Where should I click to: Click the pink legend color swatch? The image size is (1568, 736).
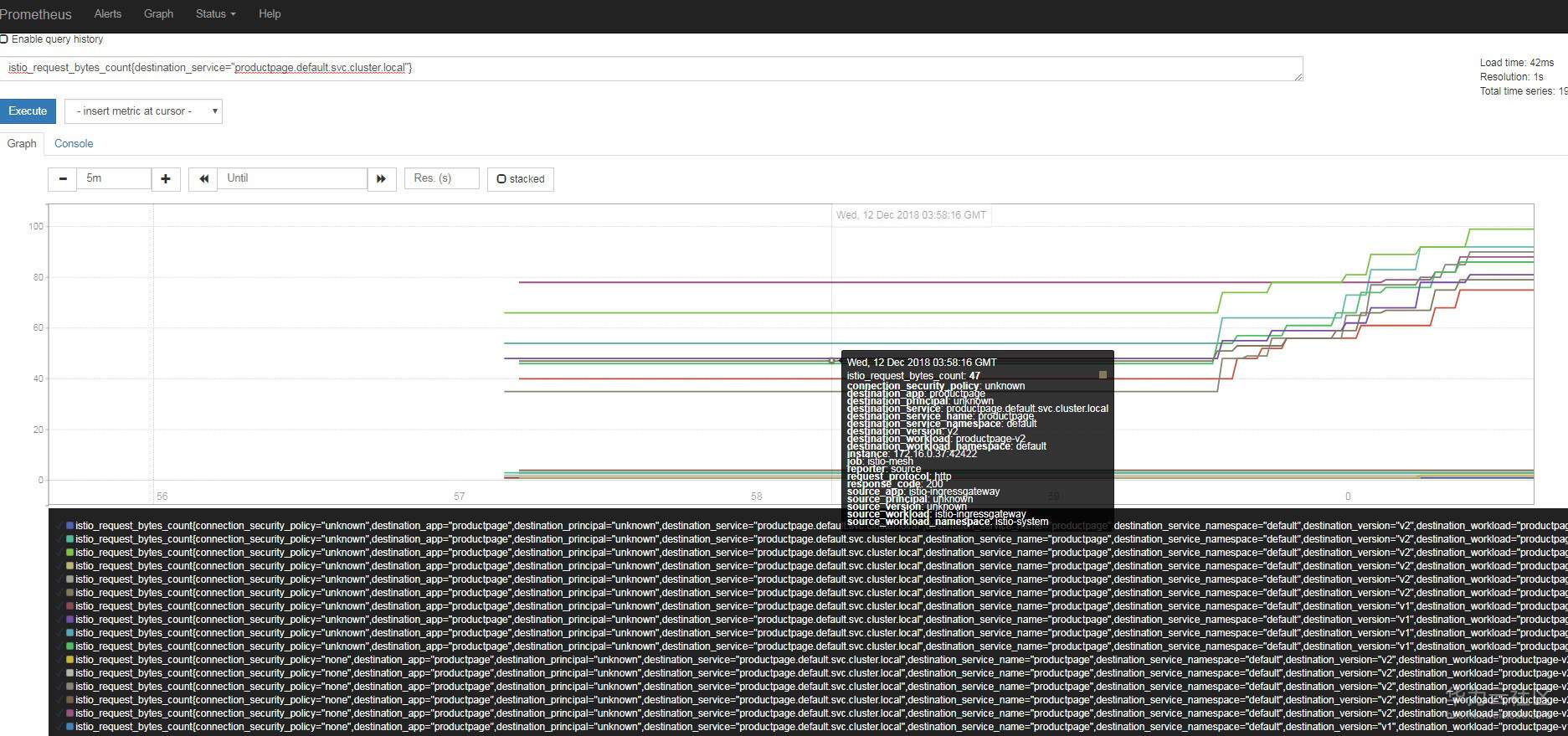pyautogui.click(x=70, y=713)
